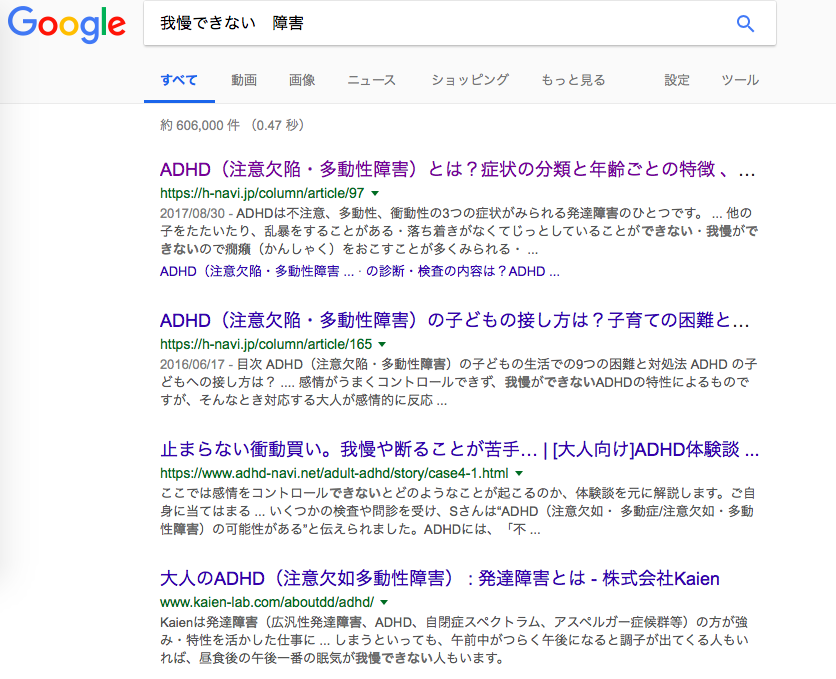The image size is (836, 679).
Task: Click snippet text 'Kaienは発達障害'
Action: pyautogui.click(x=209, y=622)
